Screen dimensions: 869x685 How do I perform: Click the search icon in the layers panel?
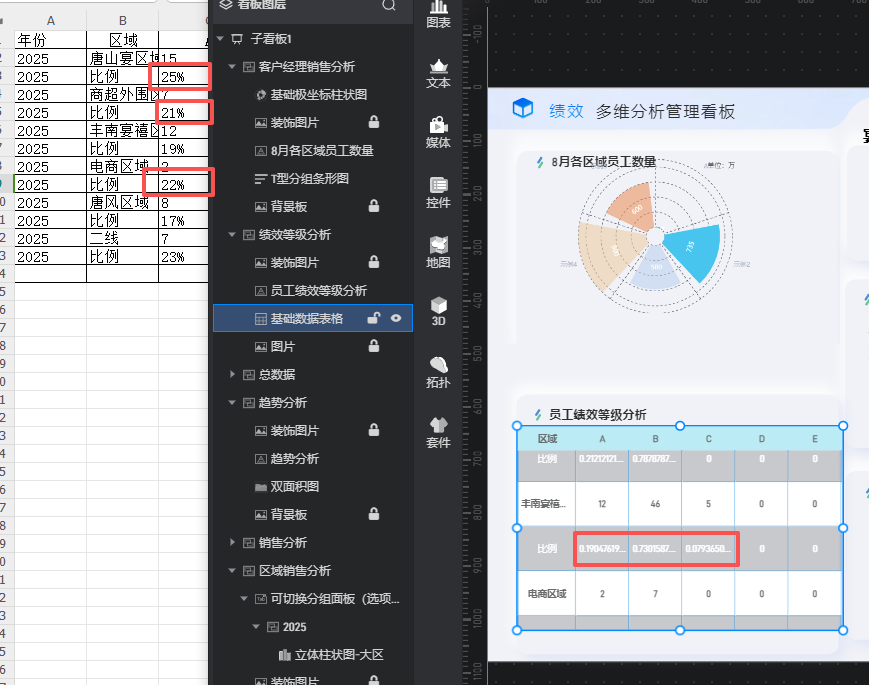(x=389, y=5)
